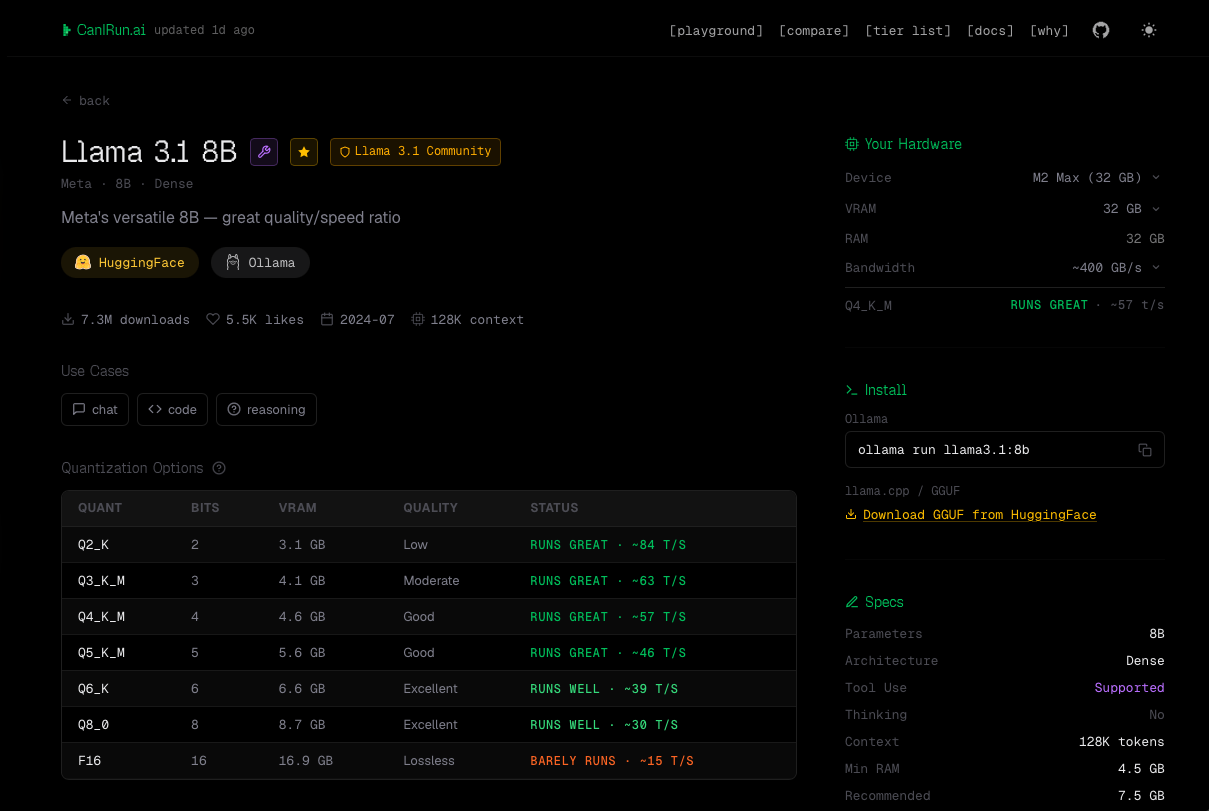Expand the Device M2 Max dropdown
The image size is (1209, 811).
point(1097,178)
